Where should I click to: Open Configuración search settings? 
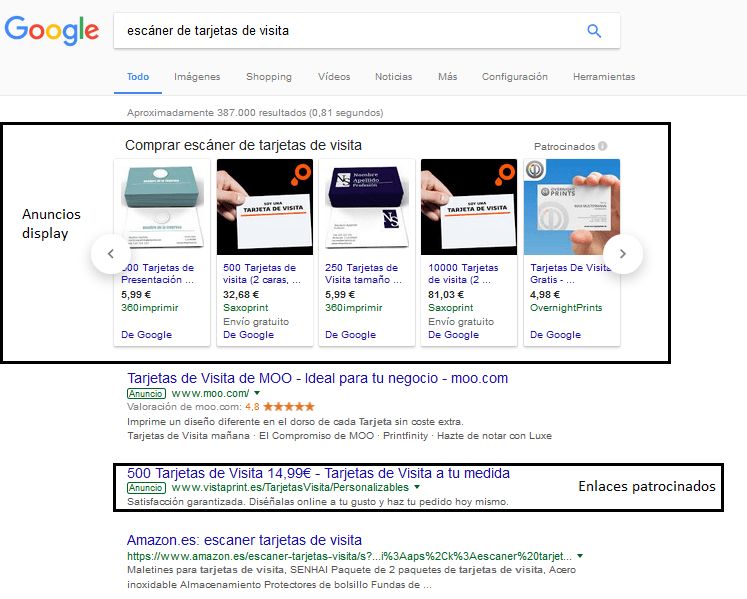(514, 77)
